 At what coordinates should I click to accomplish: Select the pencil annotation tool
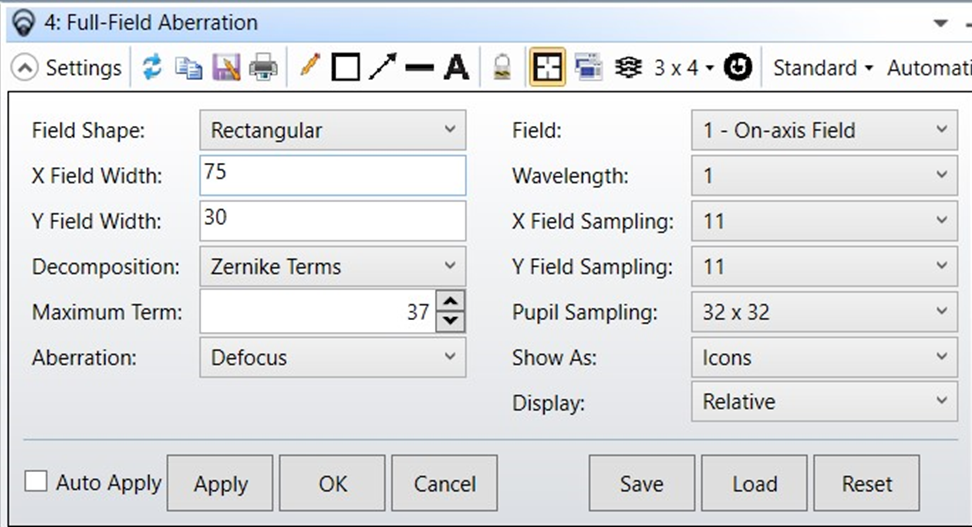point(309,67)
